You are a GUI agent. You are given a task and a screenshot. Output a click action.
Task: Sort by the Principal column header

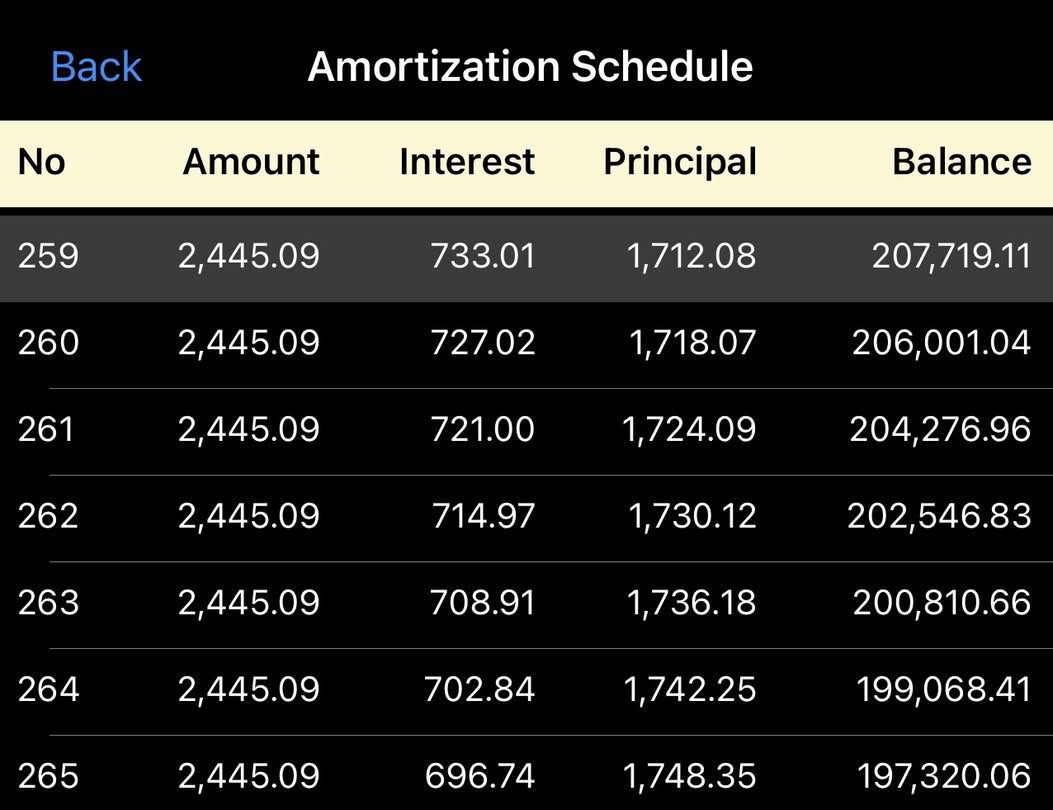[679, 161]
